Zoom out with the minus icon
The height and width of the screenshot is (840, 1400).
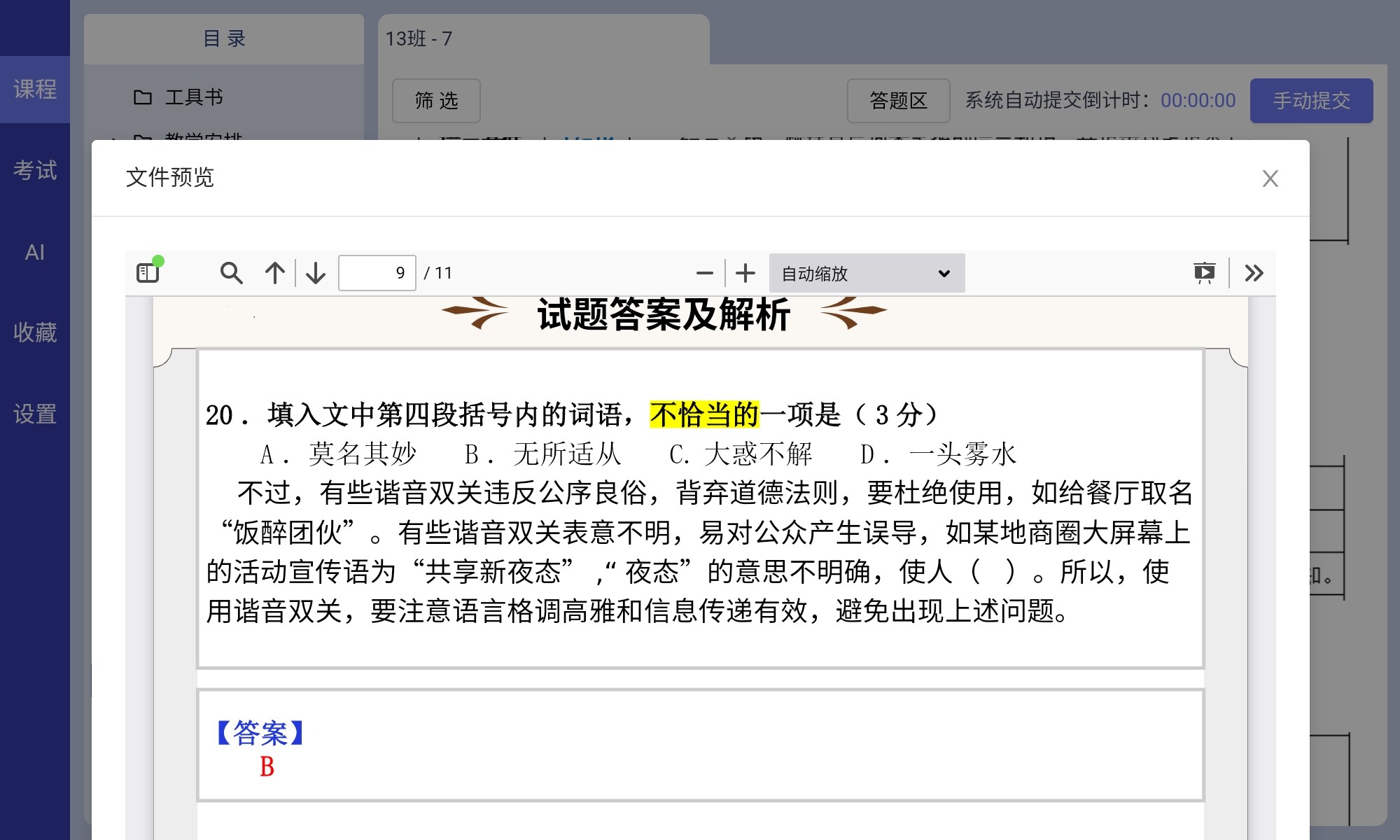[x=705, y=273]
